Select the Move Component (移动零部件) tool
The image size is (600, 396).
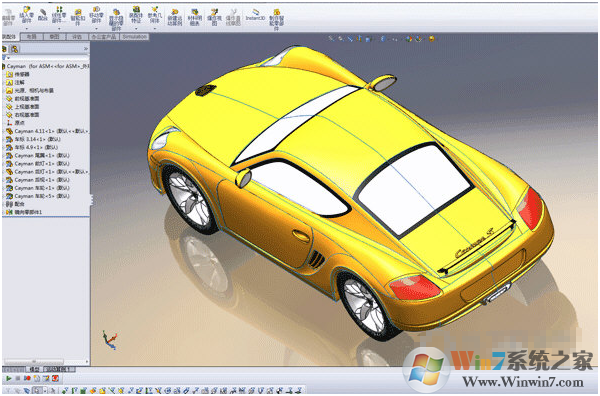tap(96, 15)
